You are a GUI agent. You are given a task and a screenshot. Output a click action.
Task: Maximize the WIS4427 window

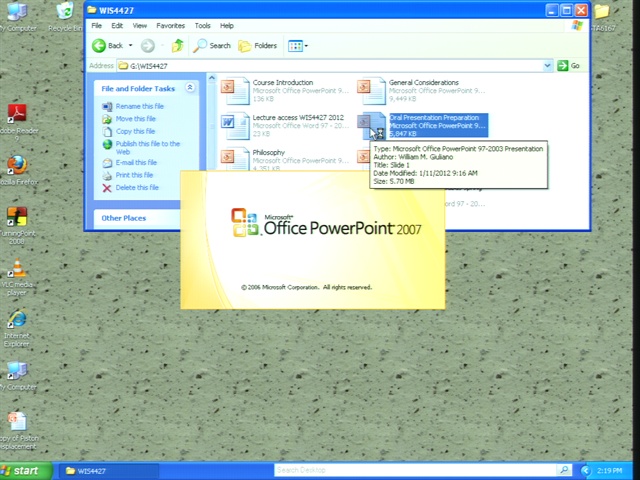567,11
